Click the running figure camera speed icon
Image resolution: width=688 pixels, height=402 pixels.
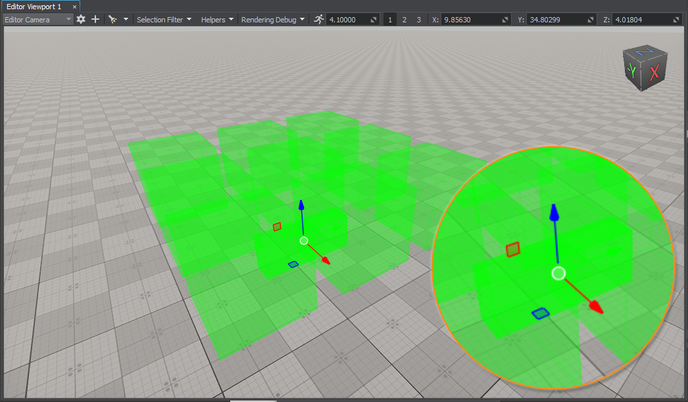(318, 19)
